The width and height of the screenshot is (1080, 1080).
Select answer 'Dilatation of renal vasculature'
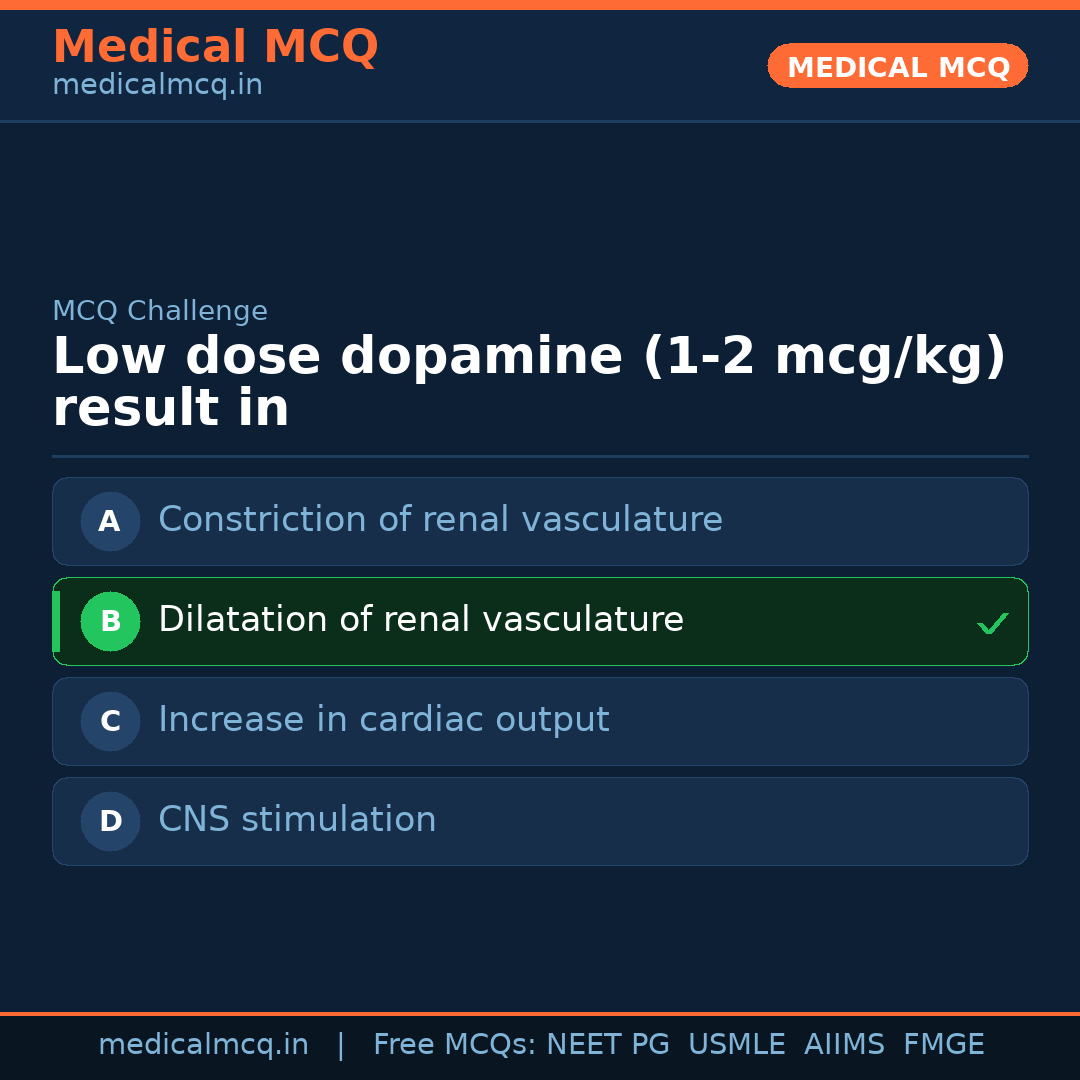[421, 620]
